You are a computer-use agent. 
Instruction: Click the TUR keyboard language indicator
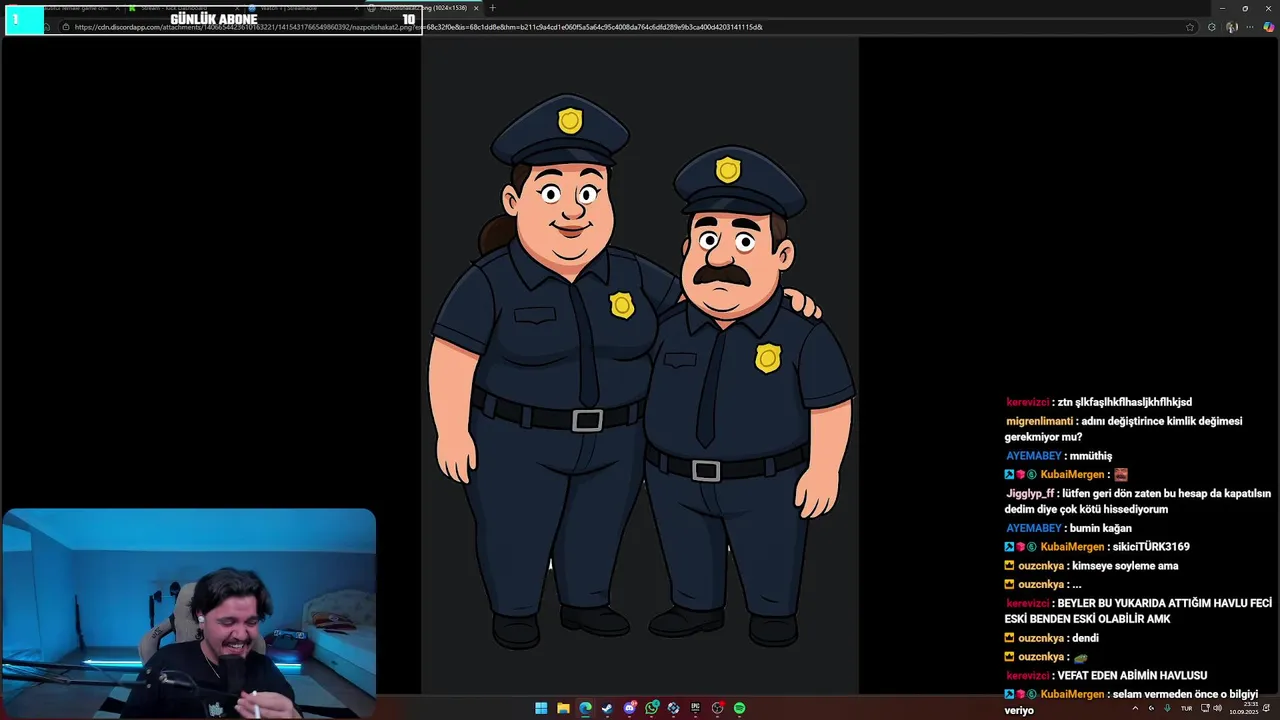(1186, 708)
